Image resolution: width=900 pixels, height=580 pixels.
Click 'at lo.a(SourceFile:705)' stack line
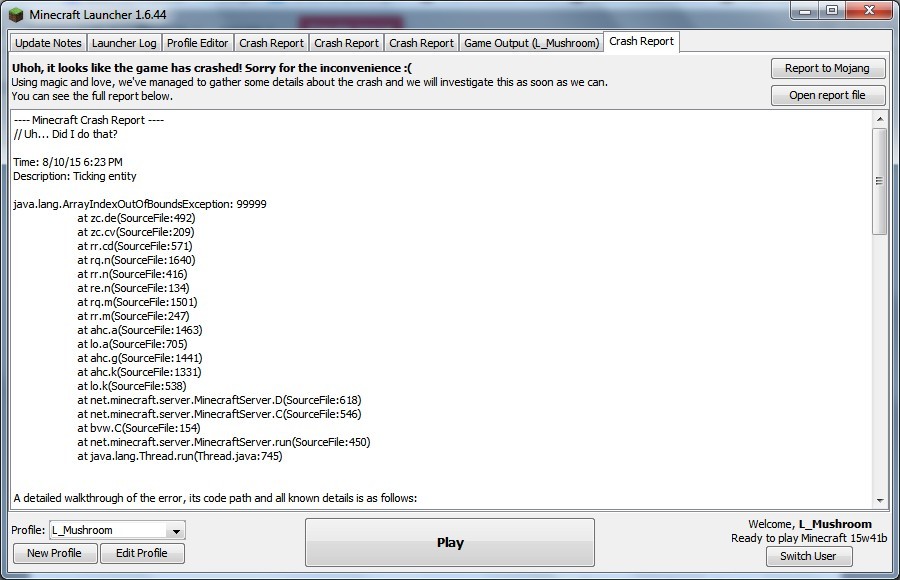pos(133,344)
